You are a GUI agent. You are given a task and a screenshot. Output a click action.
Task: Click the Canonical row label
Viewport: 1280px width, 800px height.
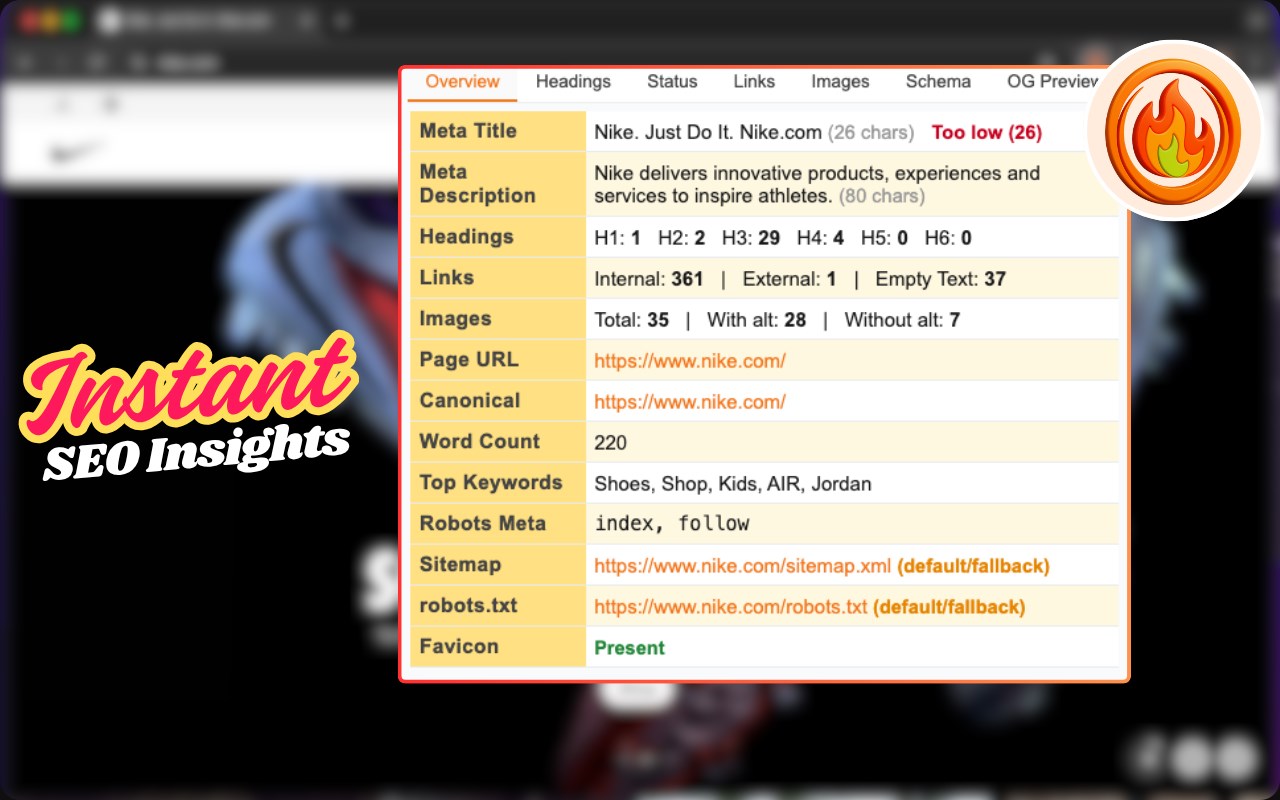coord(470,401)
